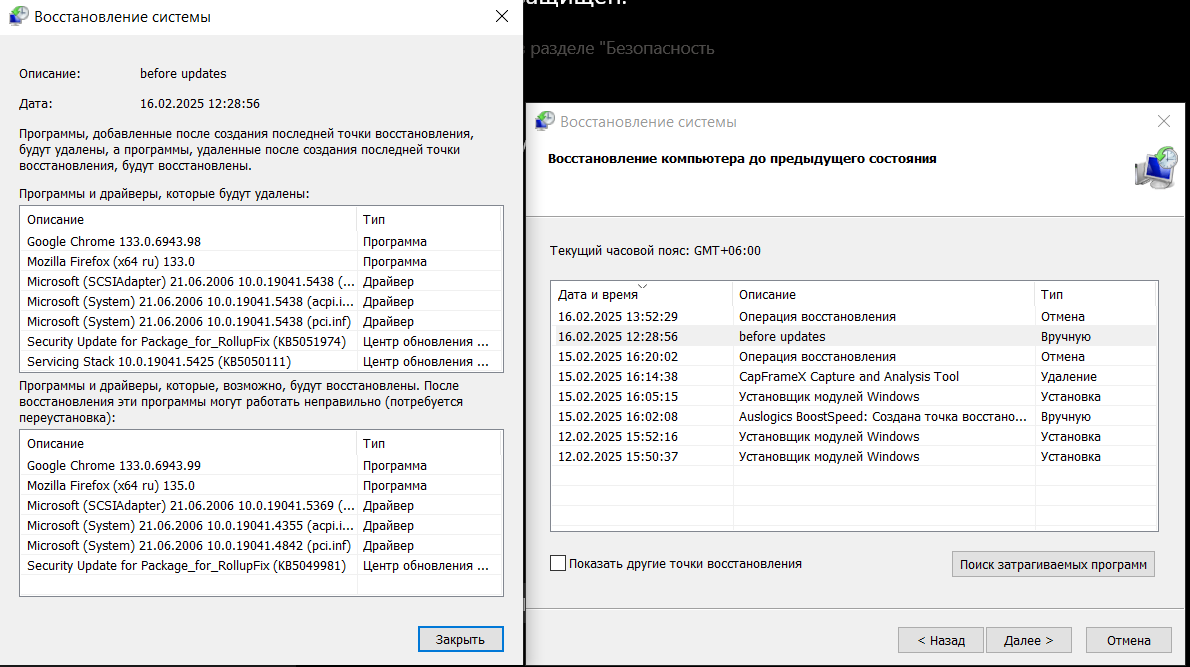Click the large System Restore computer graphic
Viewport: 1190px width, 667px height.
click(1155, 168)
